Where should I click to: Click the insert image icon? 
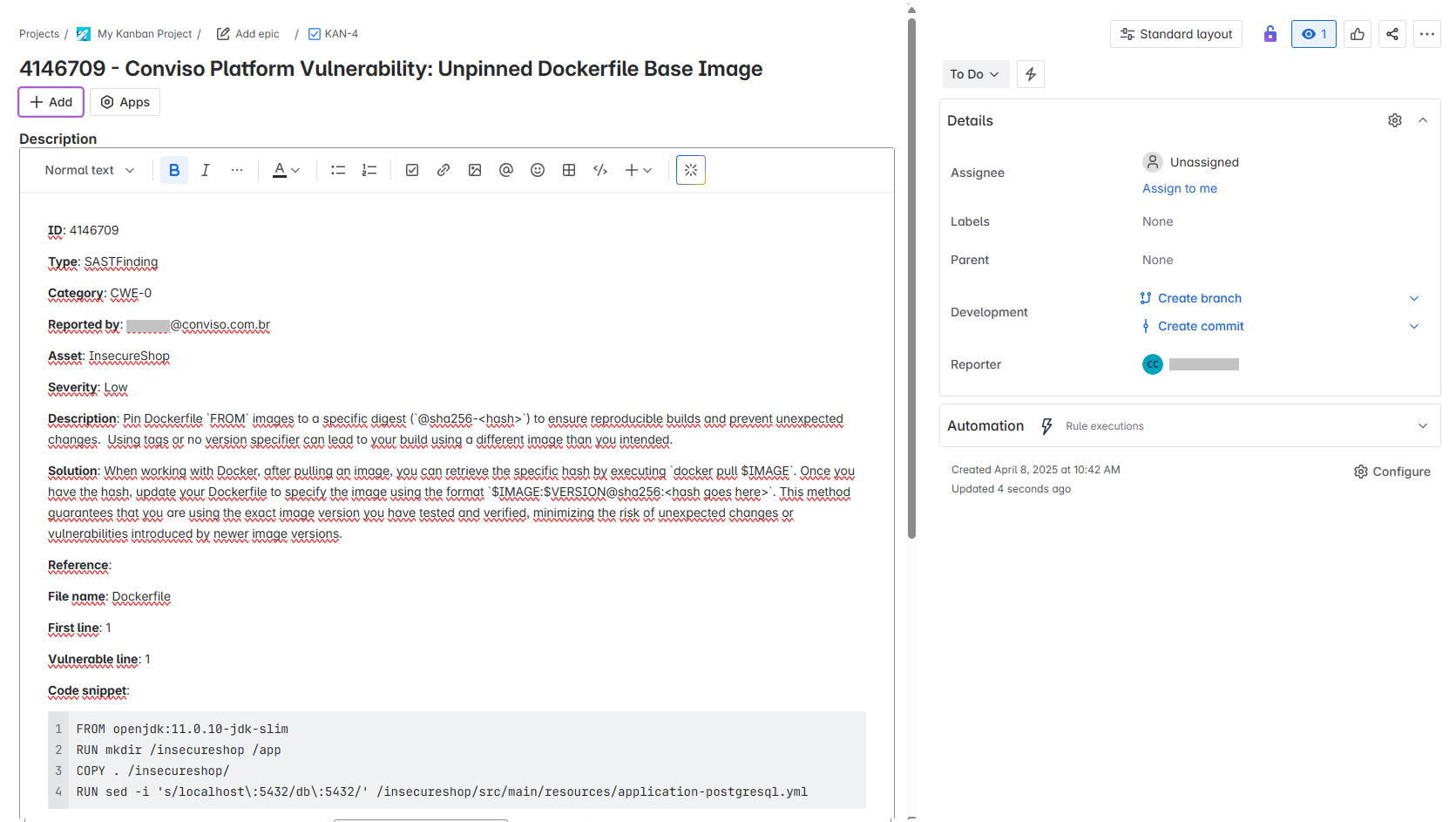pyautogui.click(x=475, y=170)
